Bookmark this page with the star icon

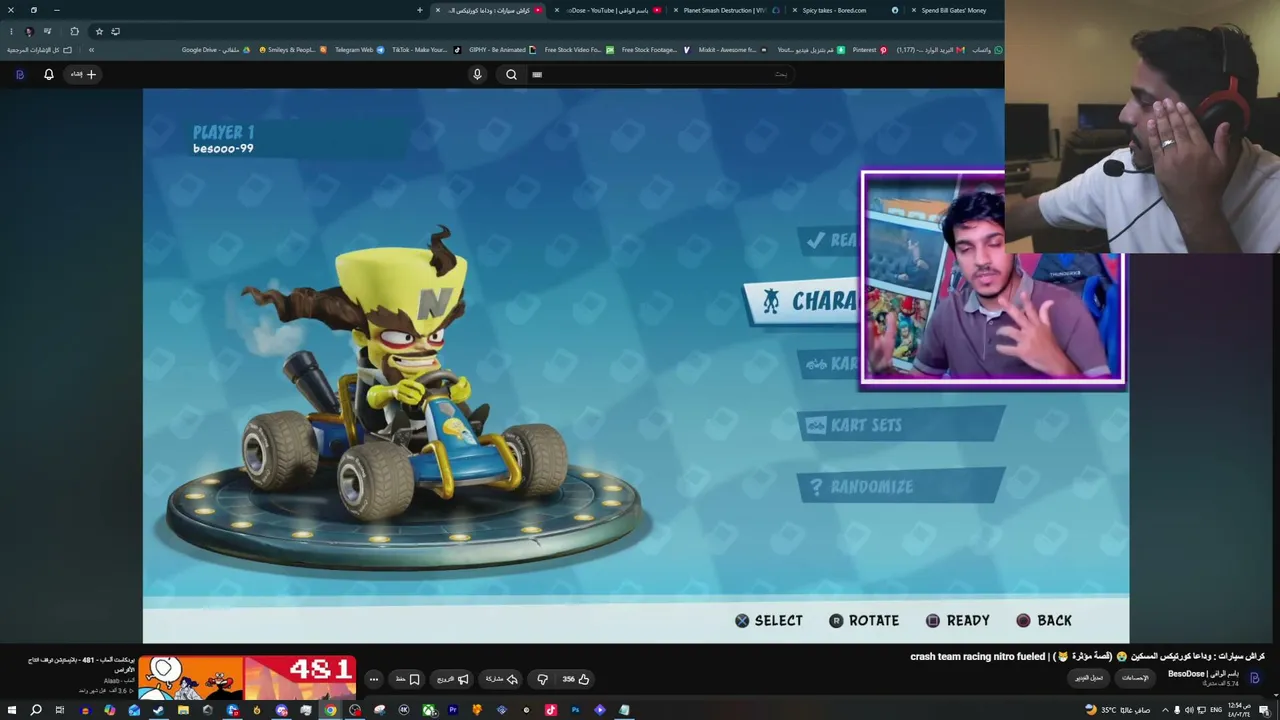click(99, 31)
